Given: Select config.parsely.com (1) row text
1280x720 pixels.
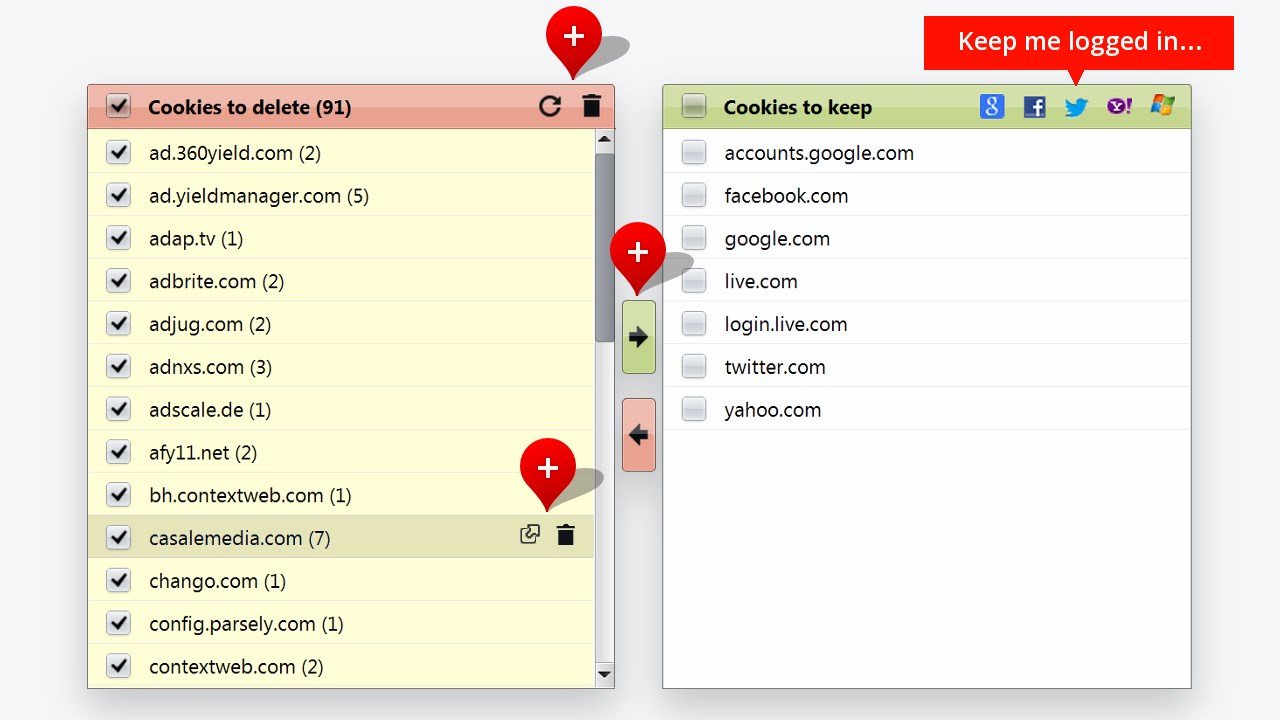Looking at the screenshot, I should pyautogui.click(x=246, y=624).
